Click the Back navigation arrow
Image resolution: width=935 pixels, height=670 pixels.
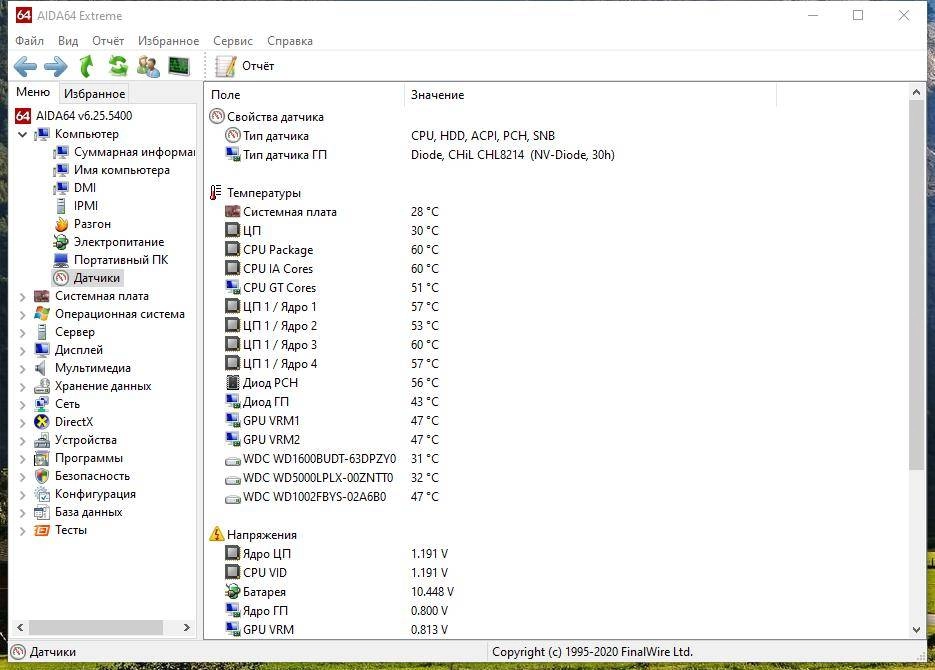click(25, 66)
